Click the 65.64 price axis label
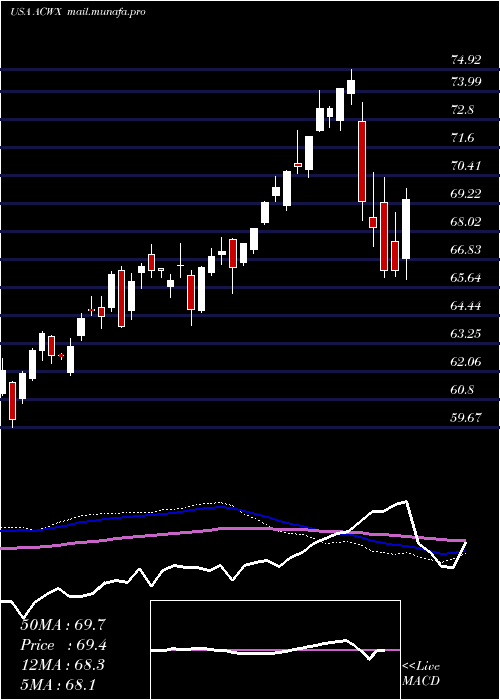This screenshot has height=700, width=500. [x=466, y=278]
